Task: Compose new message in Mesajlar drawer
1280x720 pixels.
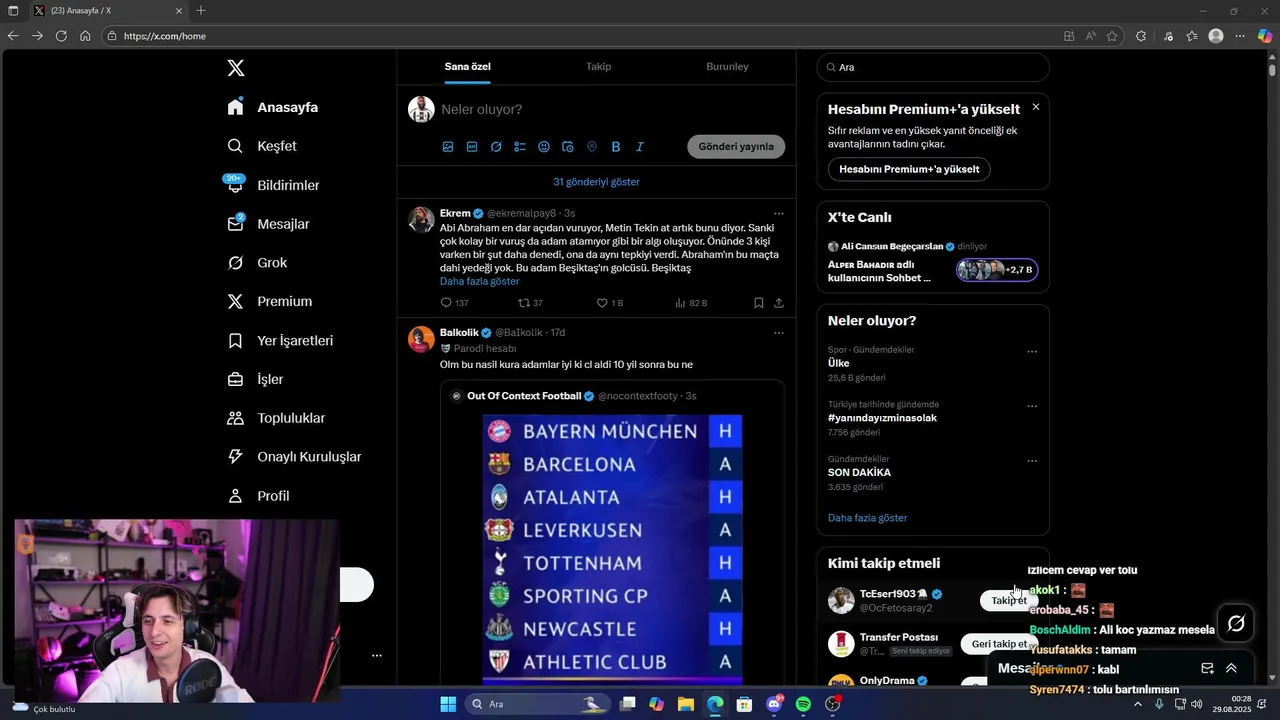Action: pyautogui.click(x=1207, y=668)
